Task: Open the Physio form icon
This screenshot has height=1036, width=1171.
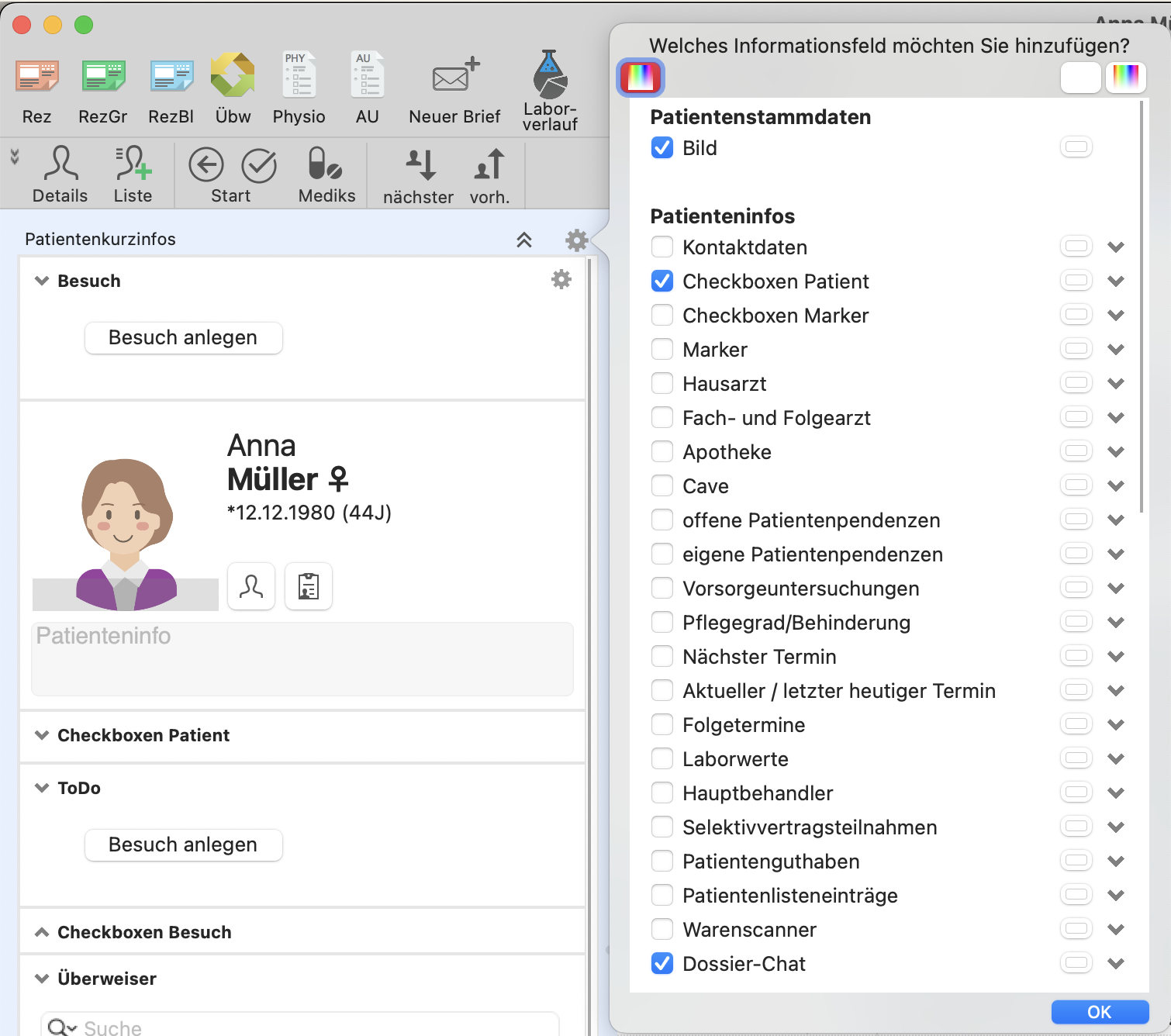Action: [299, 76]
